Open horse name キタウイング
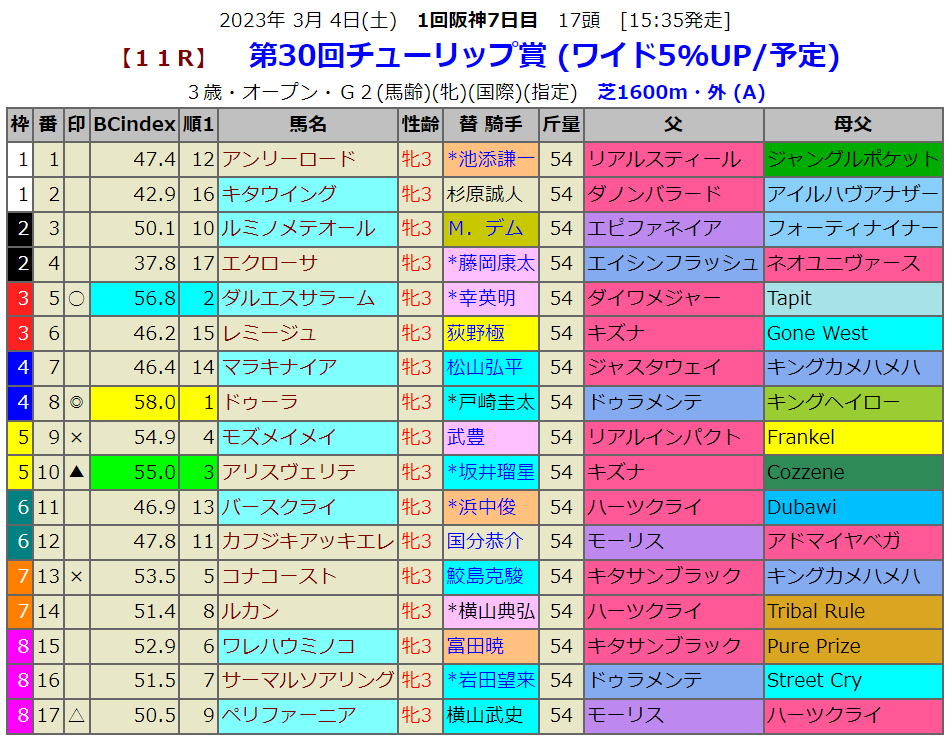Viewport: 952px width, 744px height. (x=279, y=194)
